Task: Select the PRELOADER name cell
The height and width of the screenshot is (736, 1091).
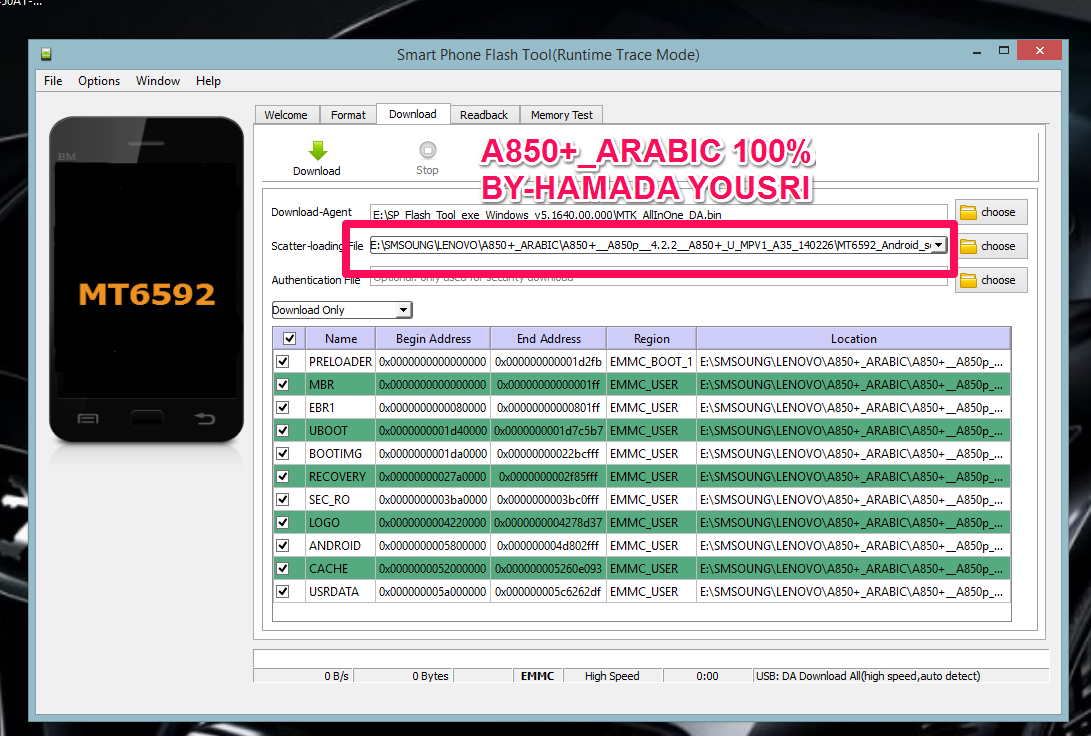Action: tap(340, 362)
